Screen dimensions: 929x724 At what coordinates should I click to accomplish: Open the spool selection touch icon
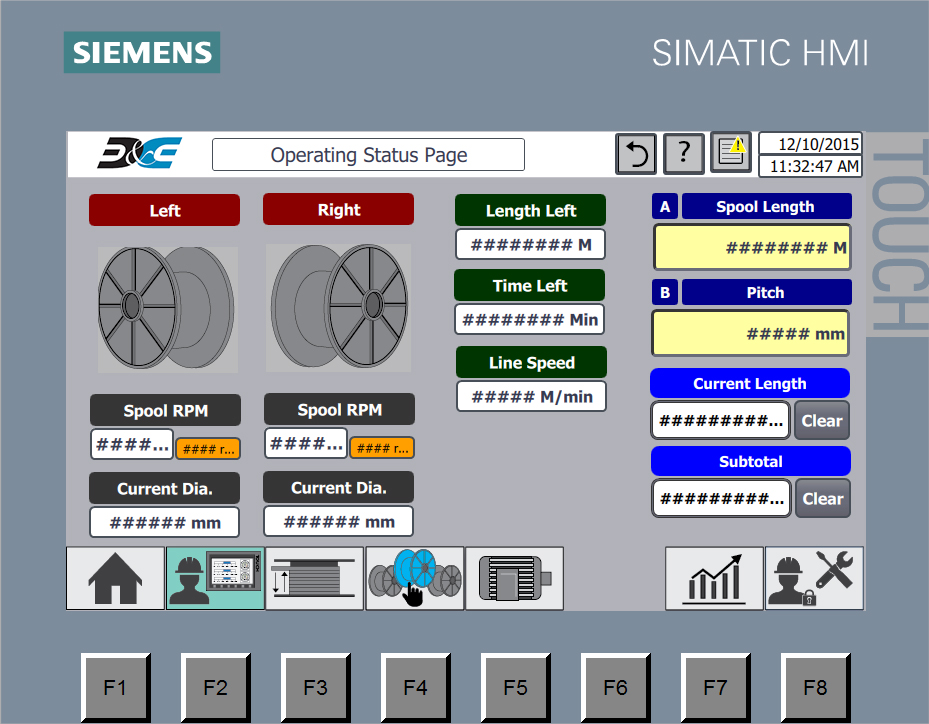point(415,578)
